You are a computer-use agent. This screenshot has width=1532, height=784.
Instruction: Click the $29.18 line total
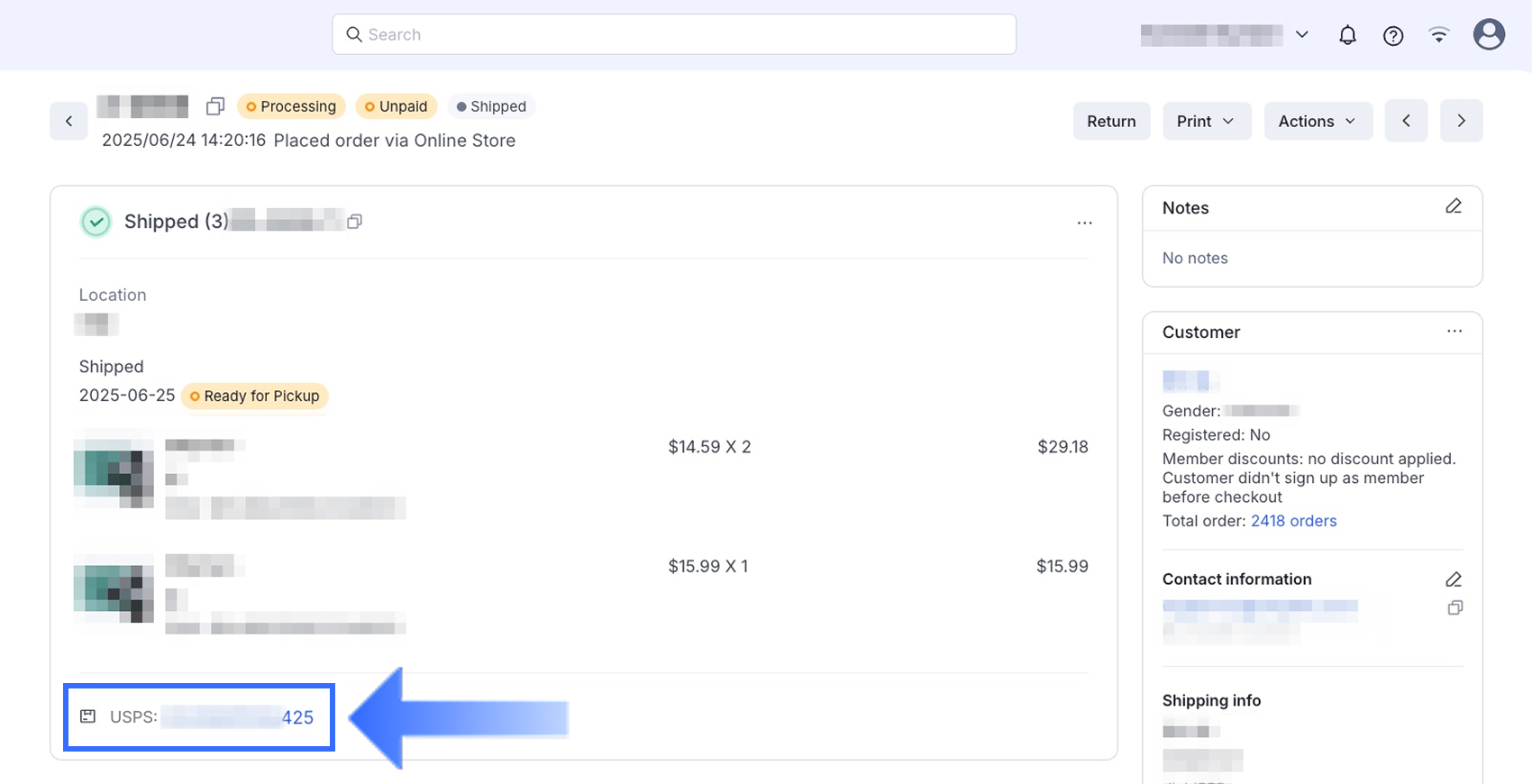[1062, 447]
